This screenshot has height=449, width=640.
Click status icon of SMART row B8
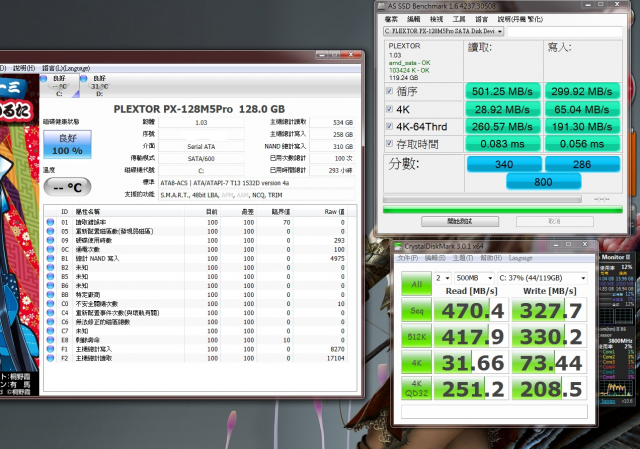(x=51, y=295)
